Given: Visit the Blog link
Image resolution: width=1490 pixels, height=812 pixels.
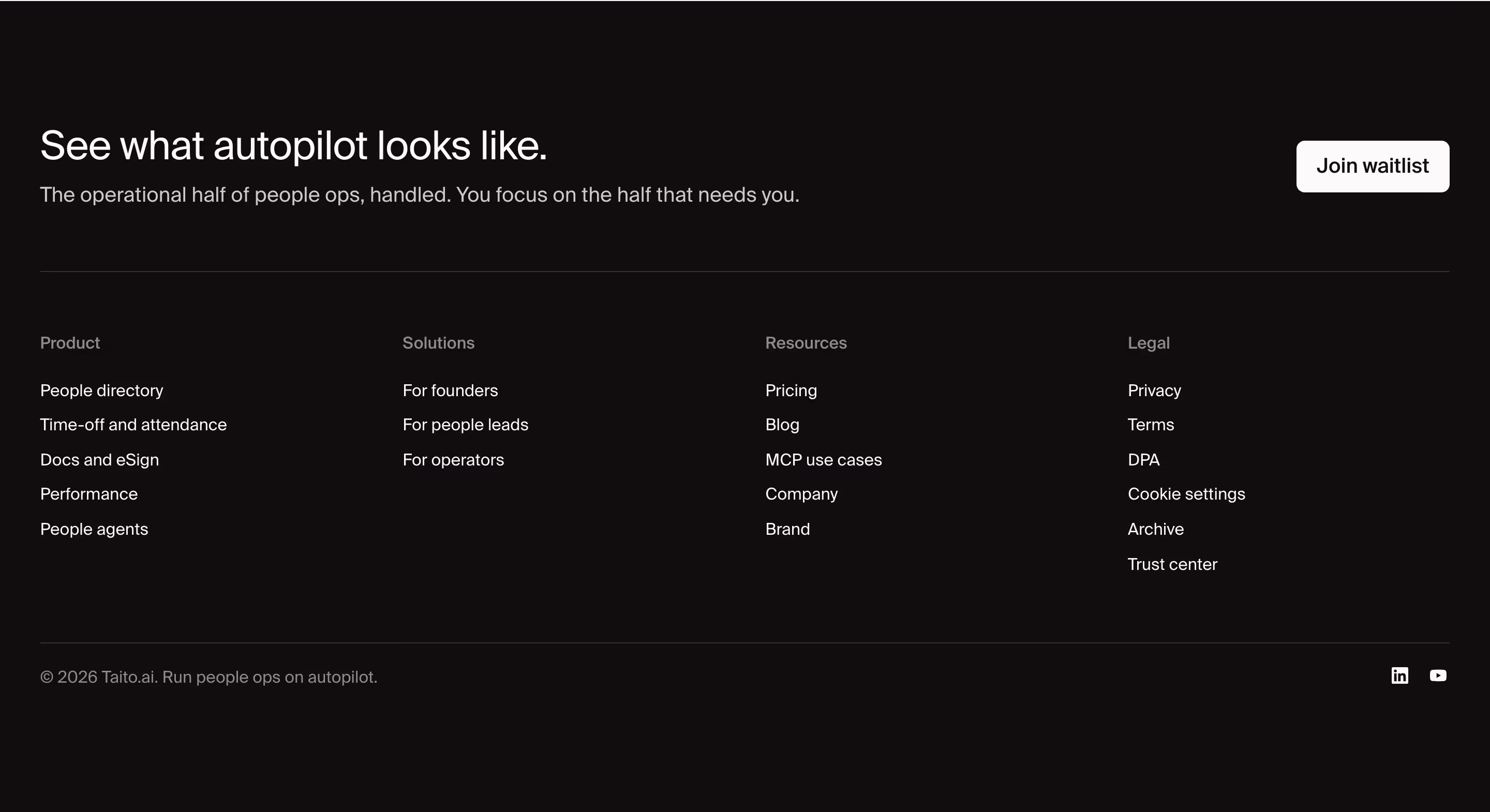Looking at the screenshot, I should point(782,425).
